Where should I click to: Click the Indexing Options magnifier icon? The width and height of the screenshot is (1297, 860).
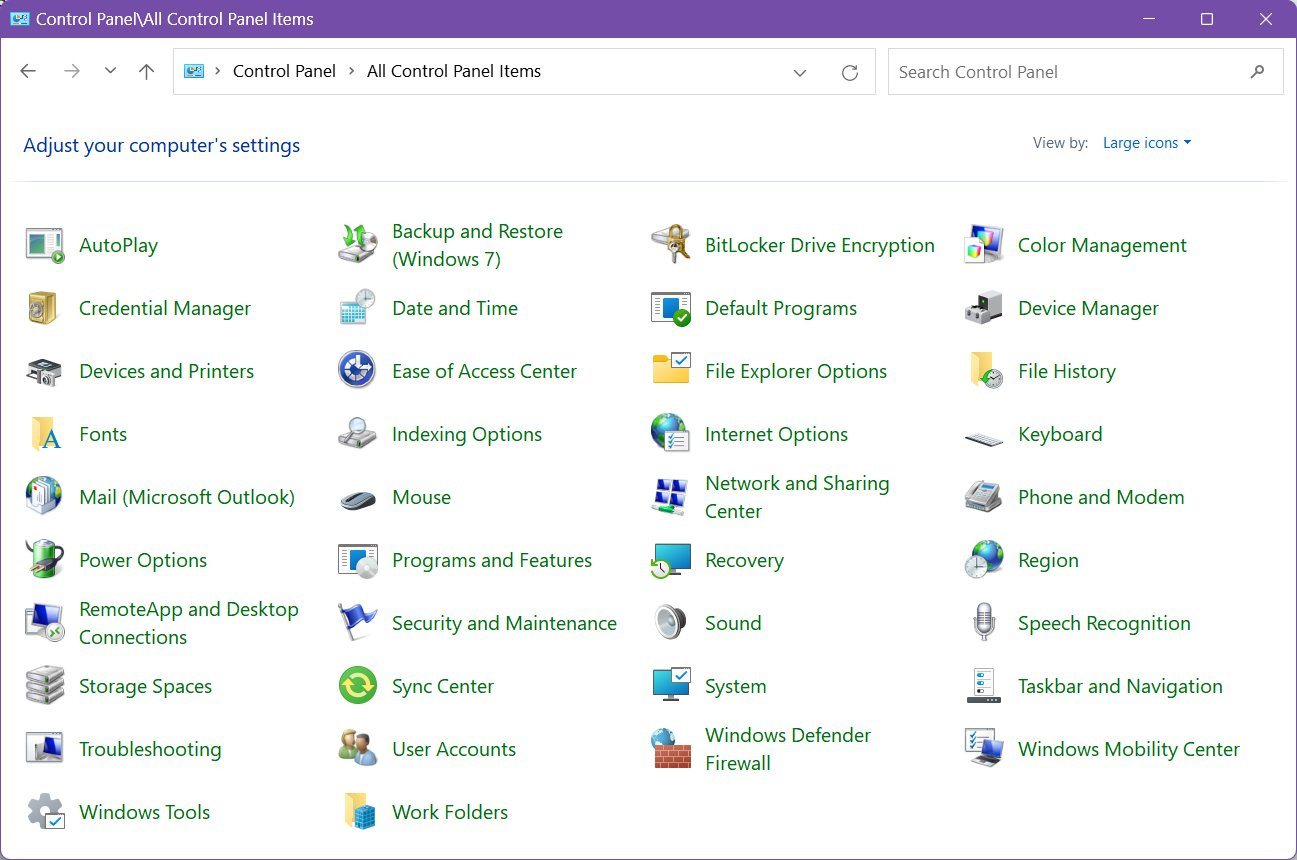[x=358, y=434]
